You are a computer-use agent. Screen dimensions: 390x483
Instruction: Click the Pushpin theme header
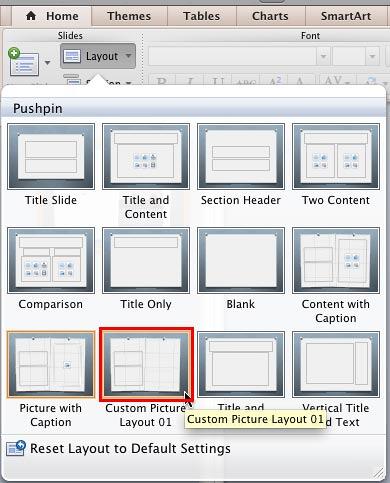(193, 108)
